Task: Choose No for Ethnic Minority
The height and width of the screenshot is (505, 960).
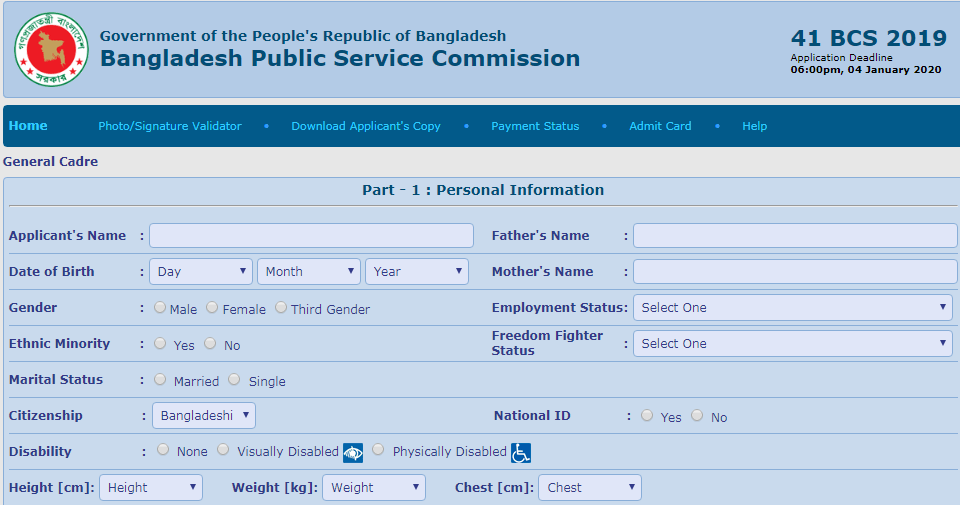Action: 210,343
